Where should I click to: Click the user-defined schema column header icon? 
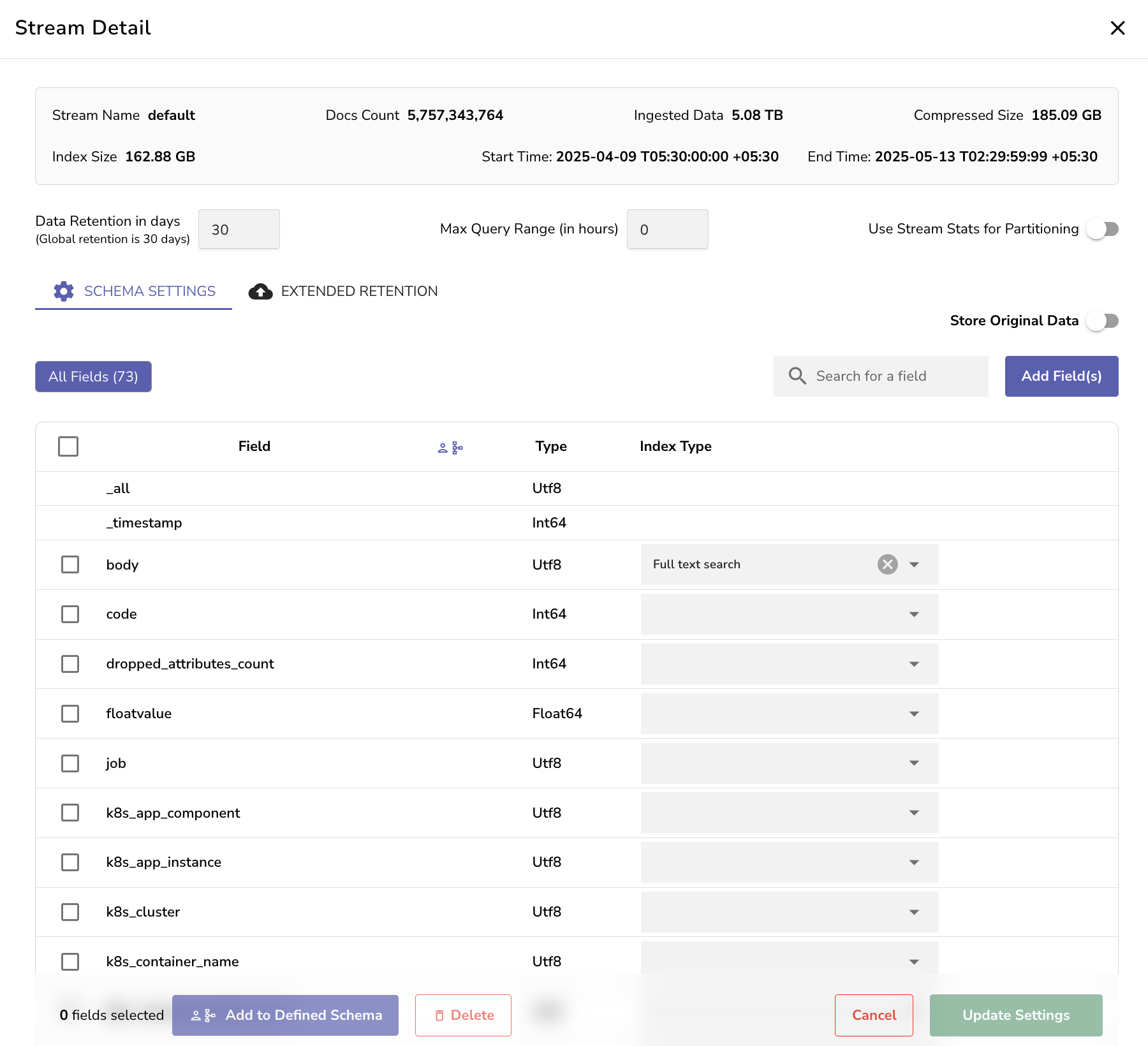point(450,448)
